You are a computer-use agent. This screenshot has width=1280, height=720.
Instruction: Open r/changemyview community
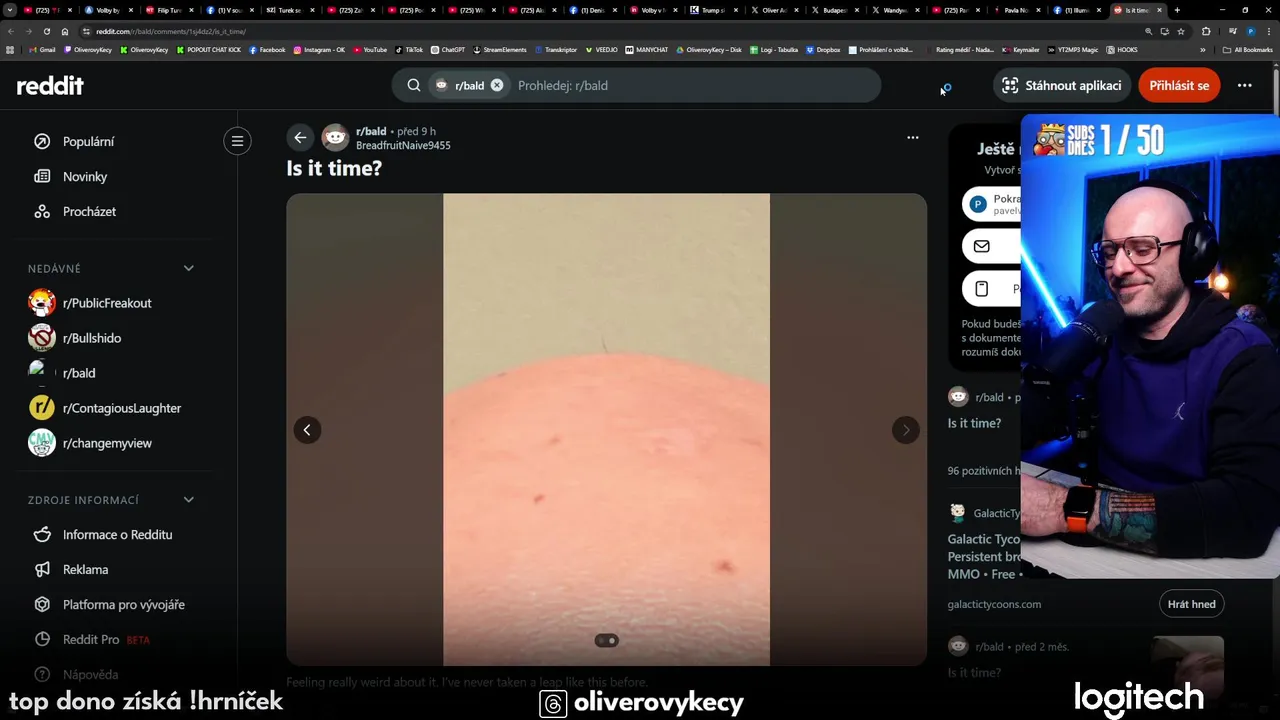(107, 443)
